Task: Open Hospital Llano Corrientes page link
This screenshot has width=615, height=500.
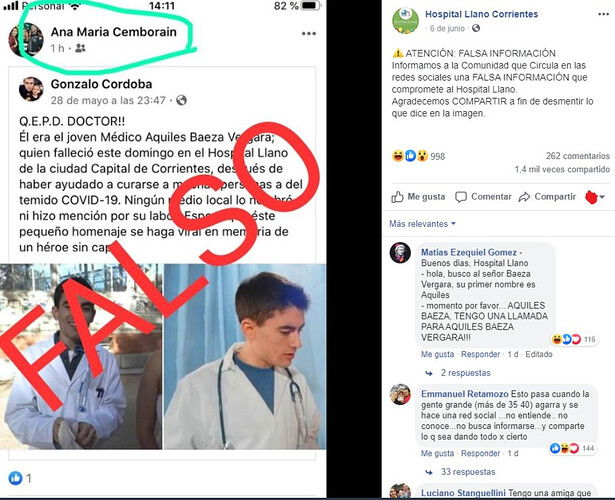Action: 481,14
